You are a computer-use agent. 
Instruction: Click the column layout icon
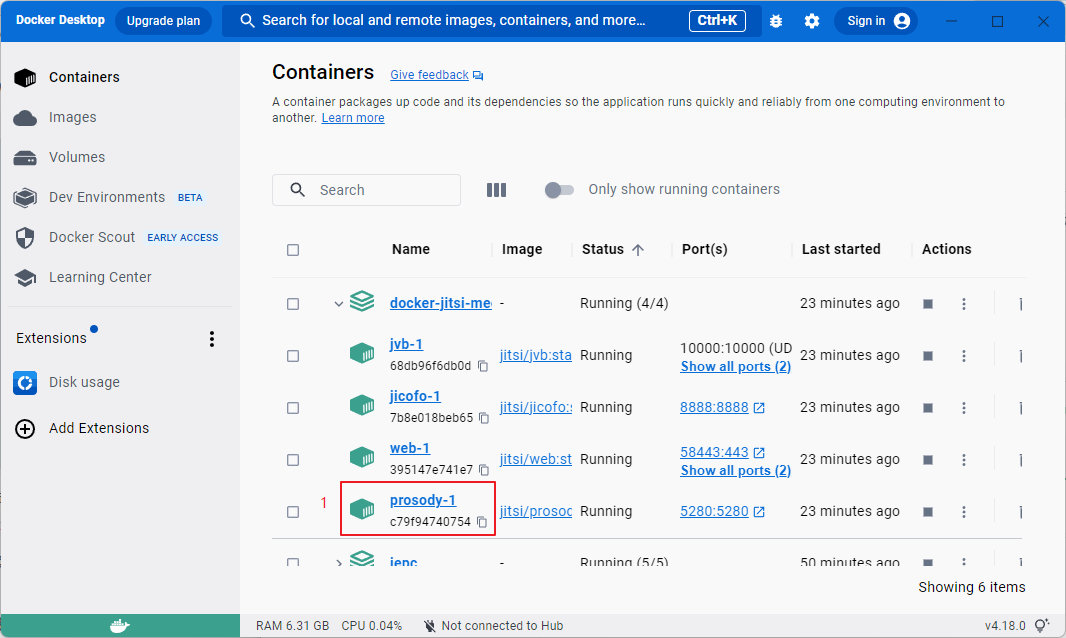pos(496,190)
